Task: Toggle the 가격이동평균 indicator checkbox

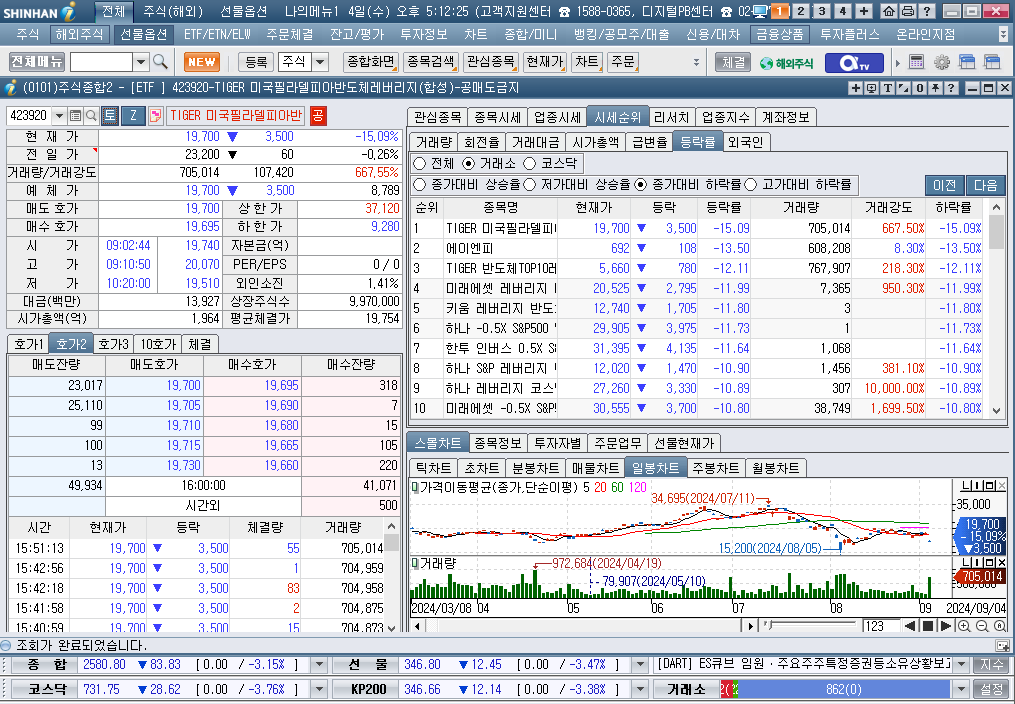Action: pyautogui.click(x=415, y=487)
